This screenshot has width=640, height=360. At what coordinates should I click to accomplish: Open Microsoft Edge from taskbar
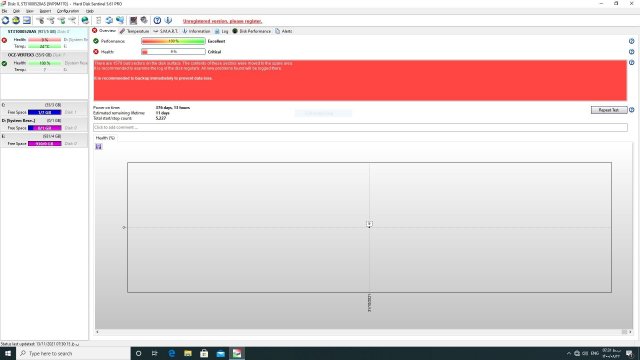click(171, 353)
